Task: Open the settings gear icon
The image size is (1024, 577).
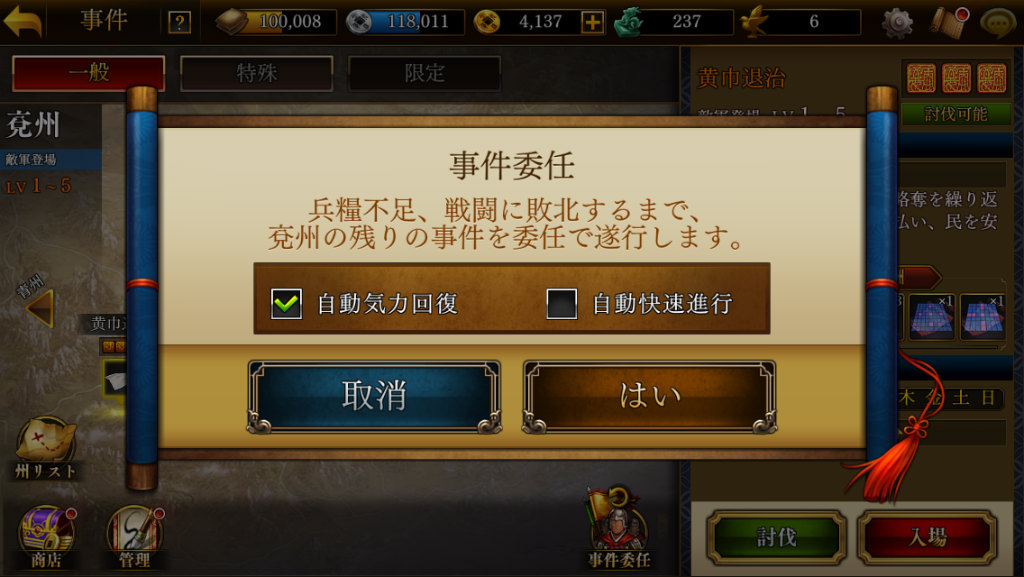Action: pyautogui.click(x=897, y=22)
